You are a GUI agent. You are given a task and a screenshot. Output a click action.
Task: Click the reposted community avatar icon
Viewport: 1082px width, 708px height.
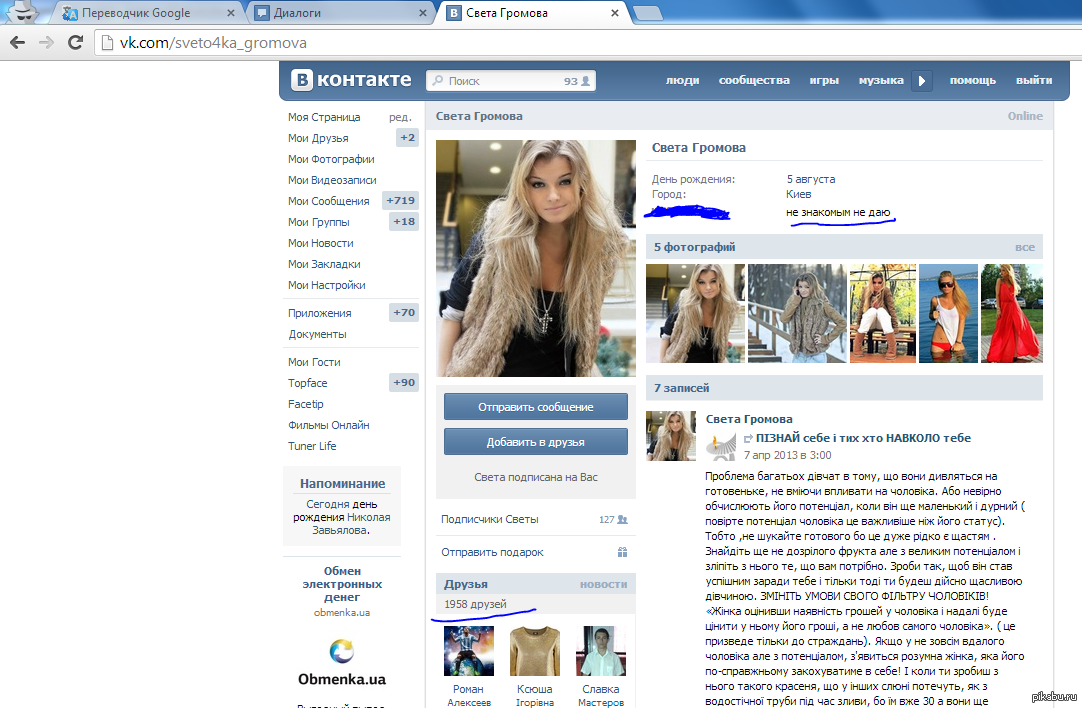721,446
